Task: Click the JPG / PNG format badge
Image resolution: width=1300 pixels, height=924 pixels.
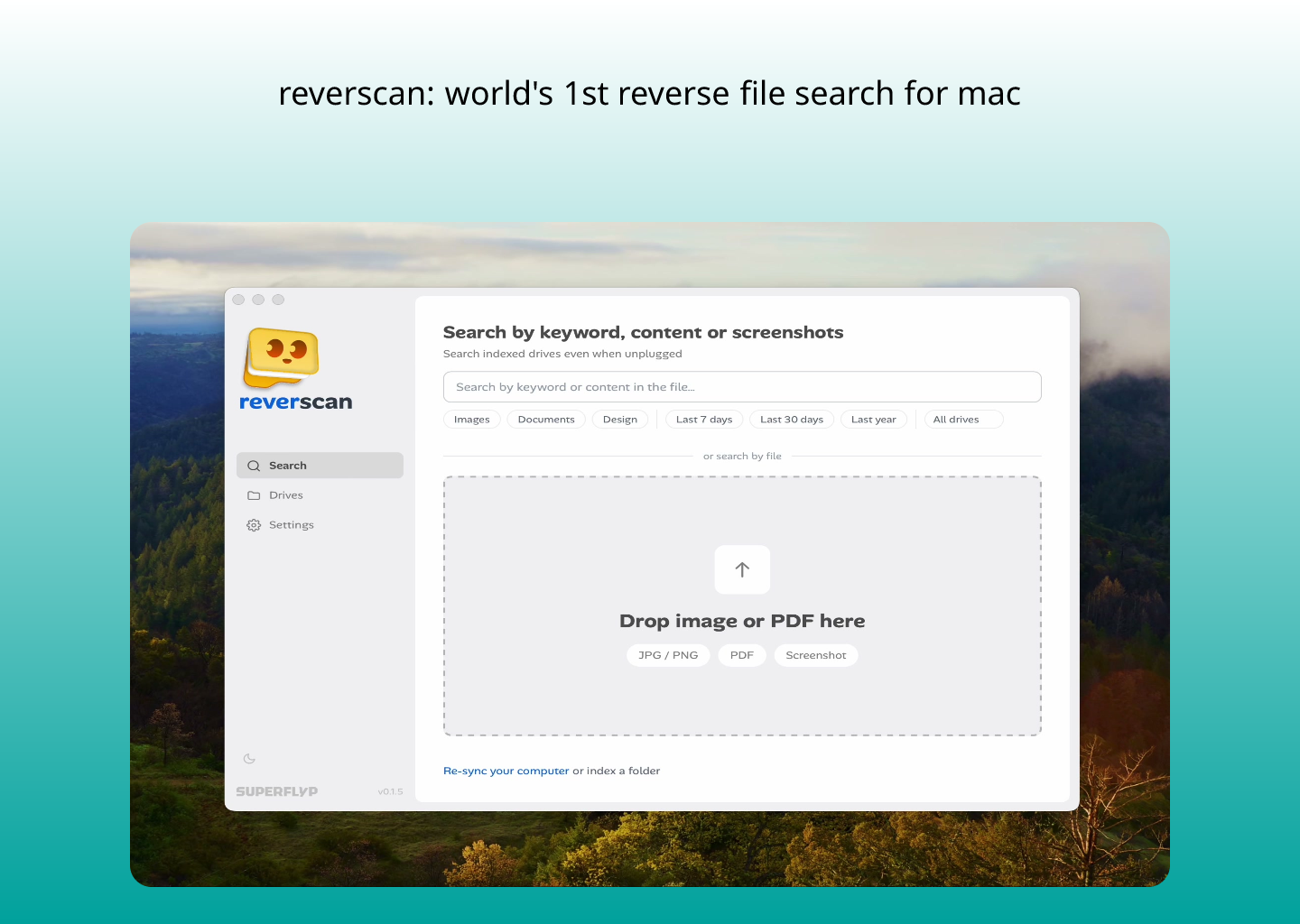Action: [x=668, y=654]
